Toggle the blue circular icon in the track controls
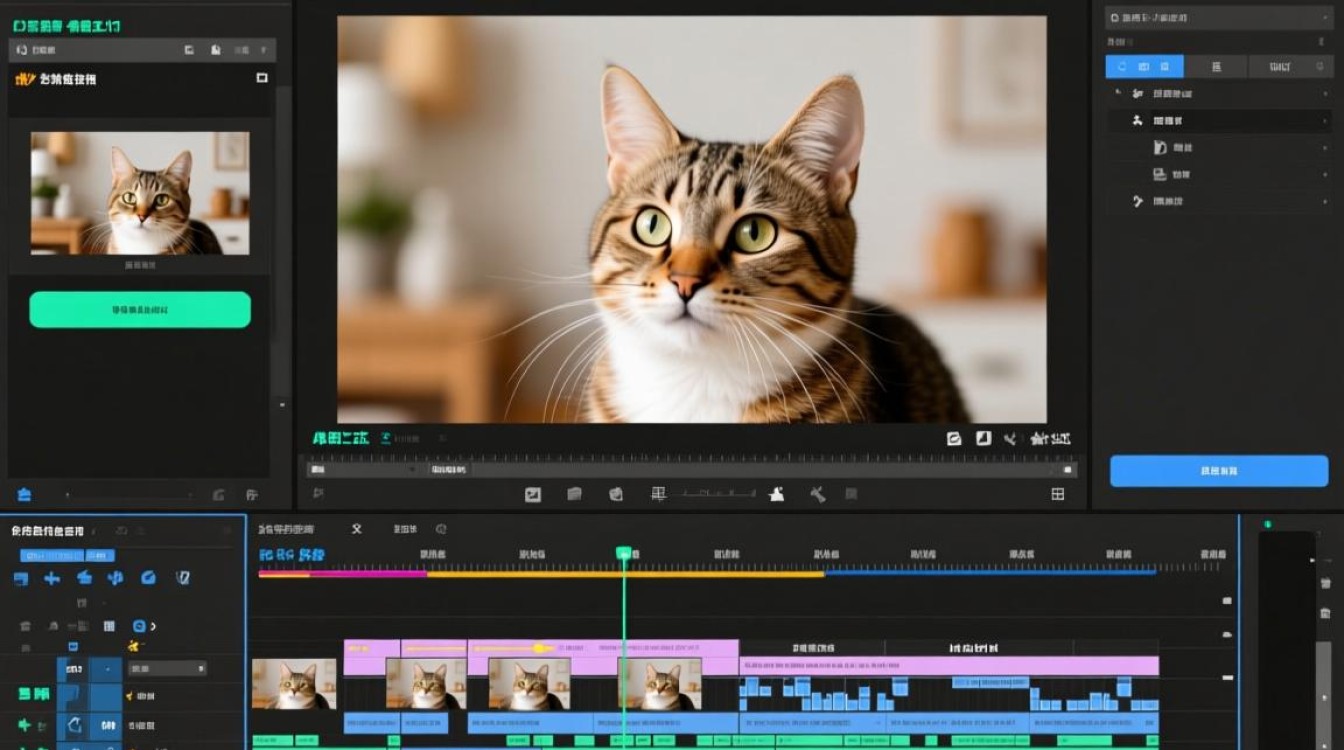 [139, 626]
